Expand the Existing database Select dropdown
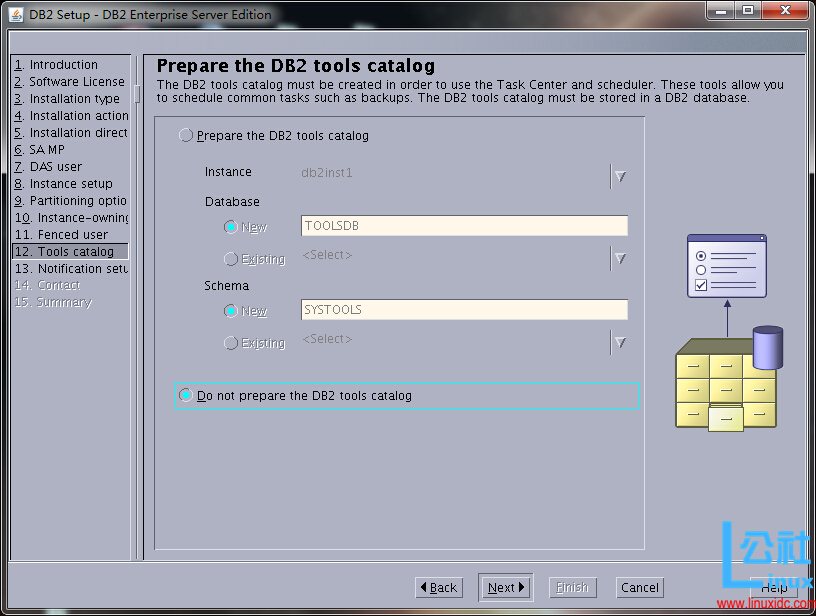Image resolution: width=816 pixels, height=616 pixels. tap(619, 258)
